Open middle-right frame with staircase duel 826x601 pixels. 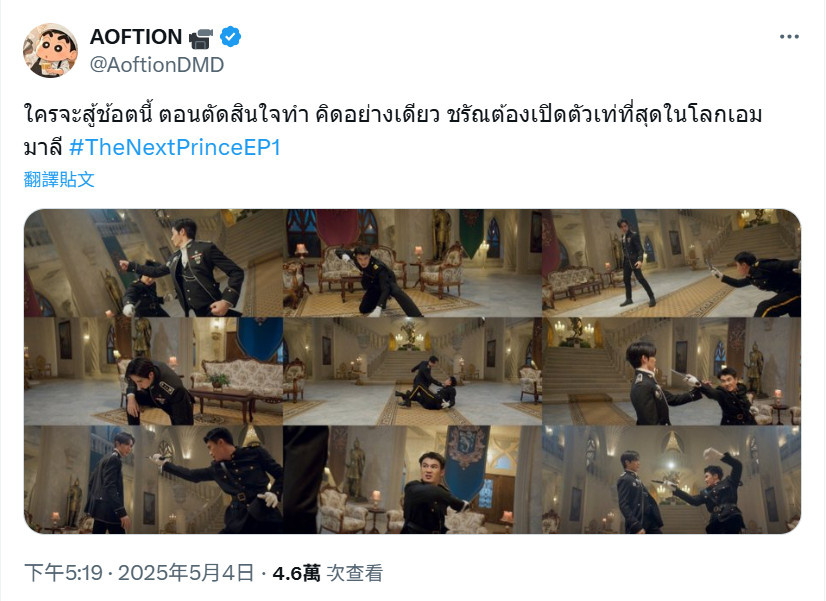tap(672, 371)
